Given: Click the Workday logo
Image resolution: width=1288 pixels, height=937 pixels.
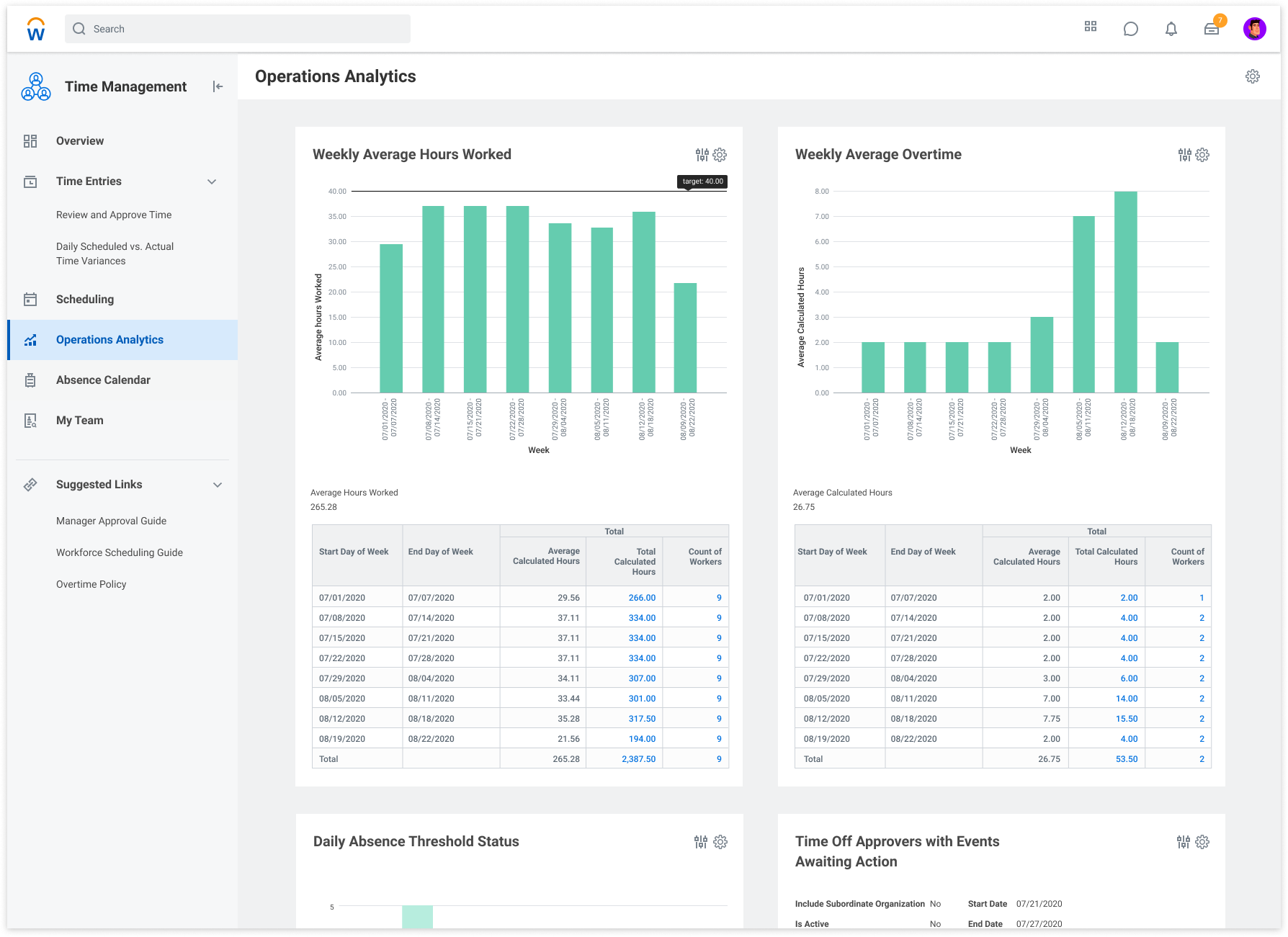Looking at the screenshot, I should [35, 29].
